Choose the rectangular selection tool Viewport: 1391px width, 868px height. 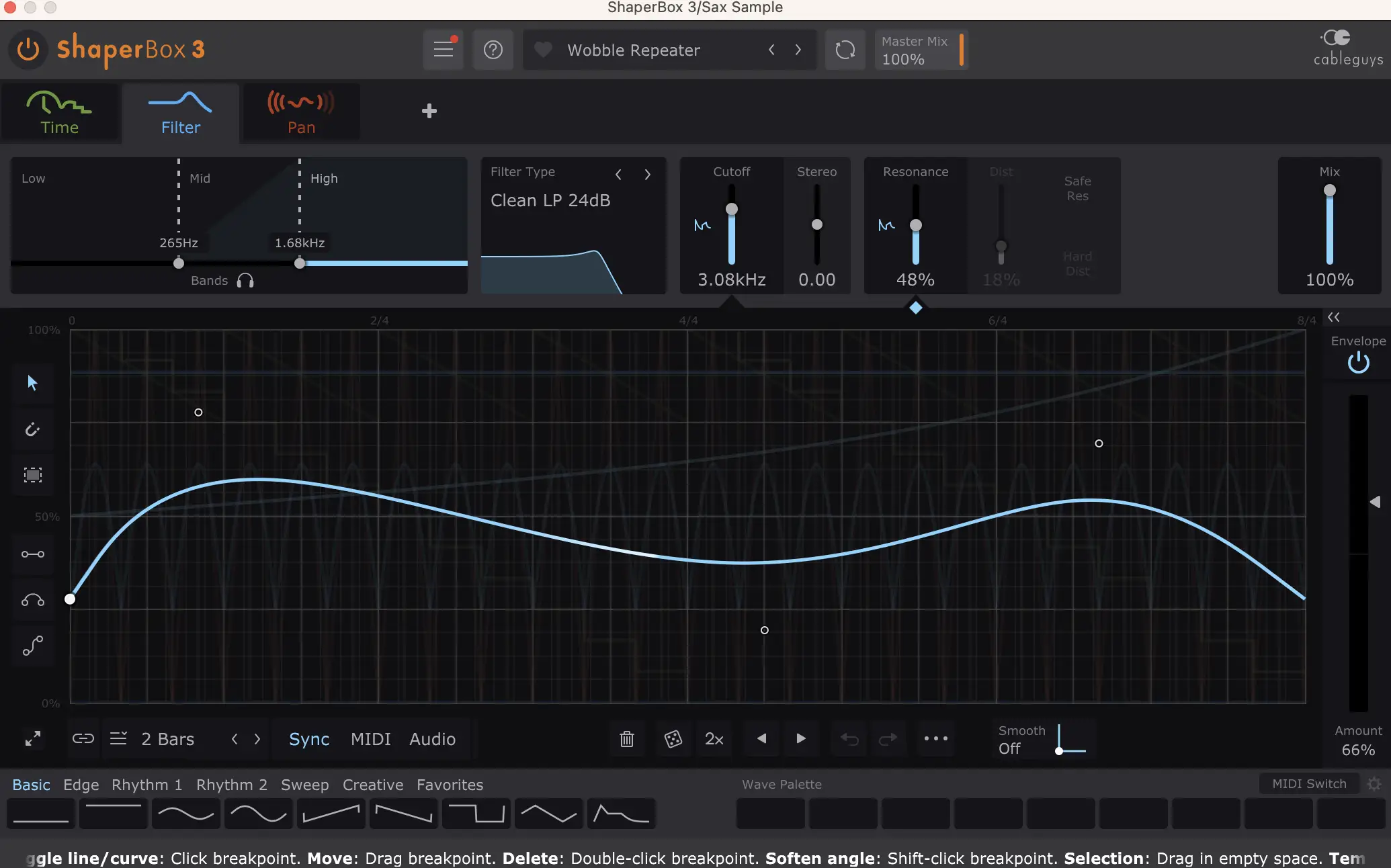click(32, 476)
